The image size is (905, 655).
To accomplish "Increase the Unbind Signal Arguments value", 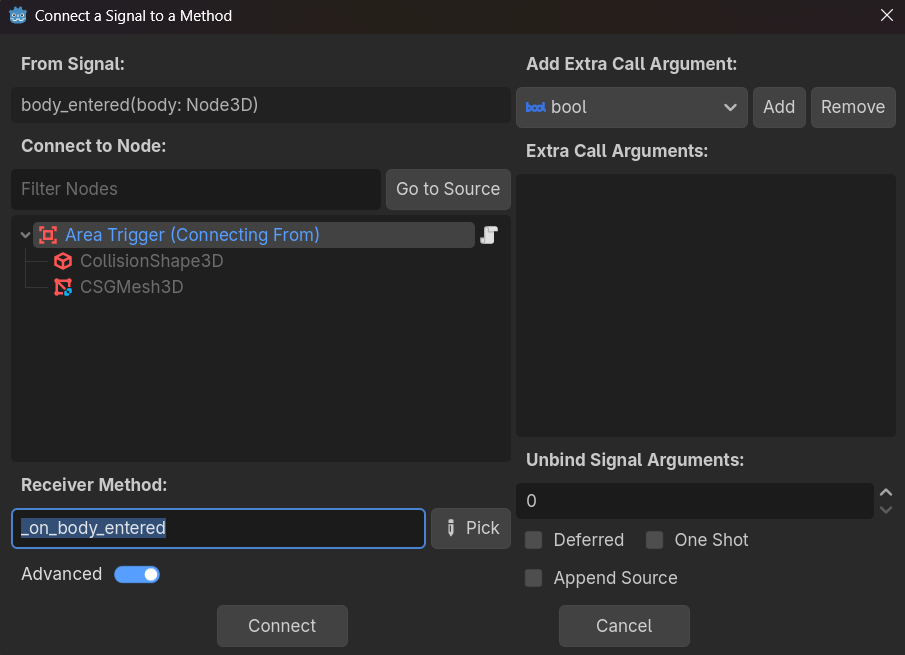I will coord(885,492).
